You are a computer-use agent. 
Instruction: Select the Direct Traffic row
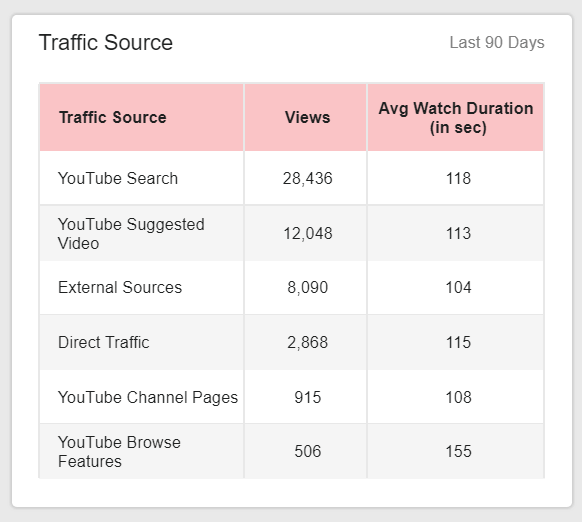[291, 342]
